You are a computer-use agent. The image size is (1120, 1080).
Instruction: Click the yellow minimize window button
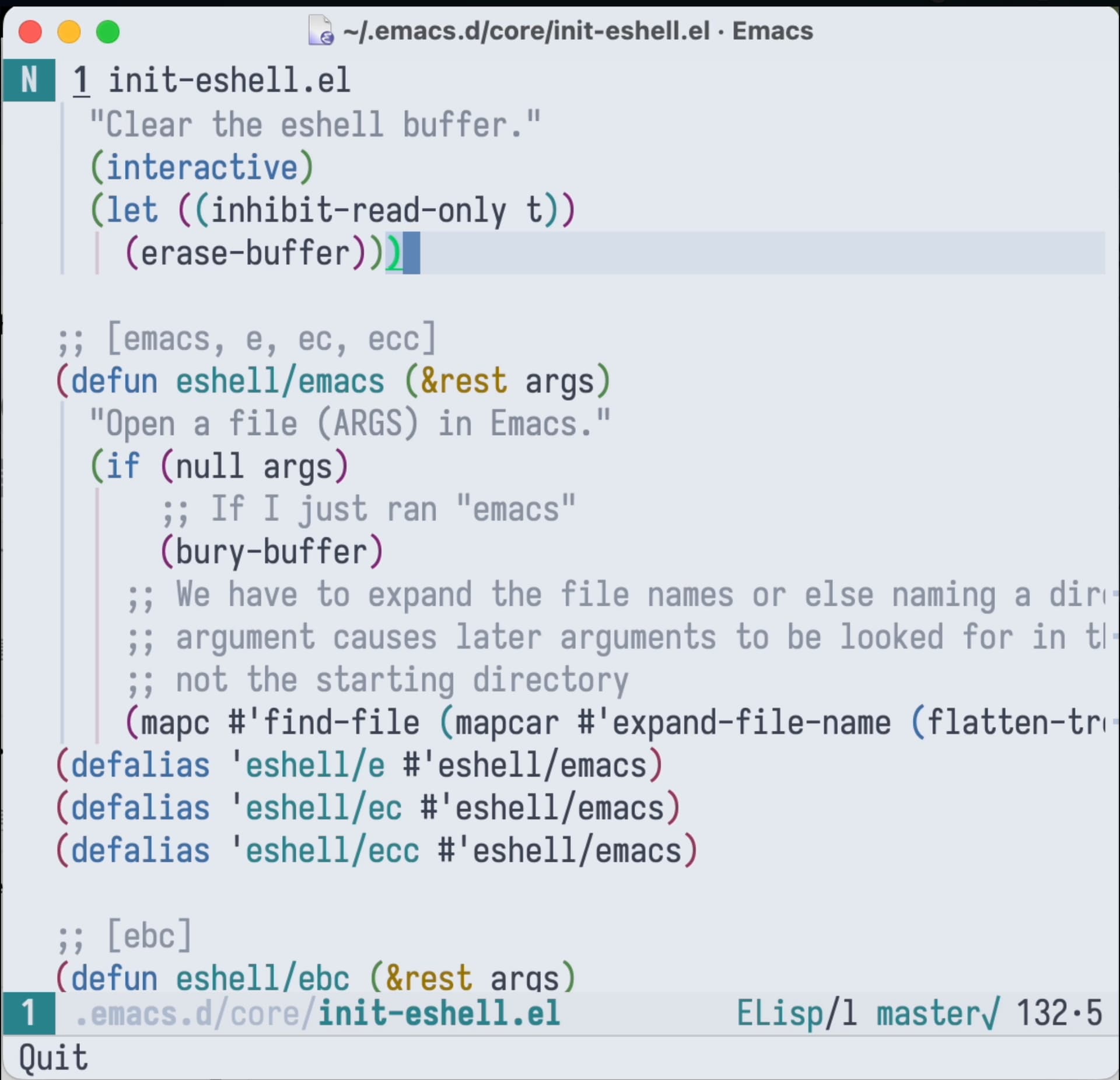[69, 32]
